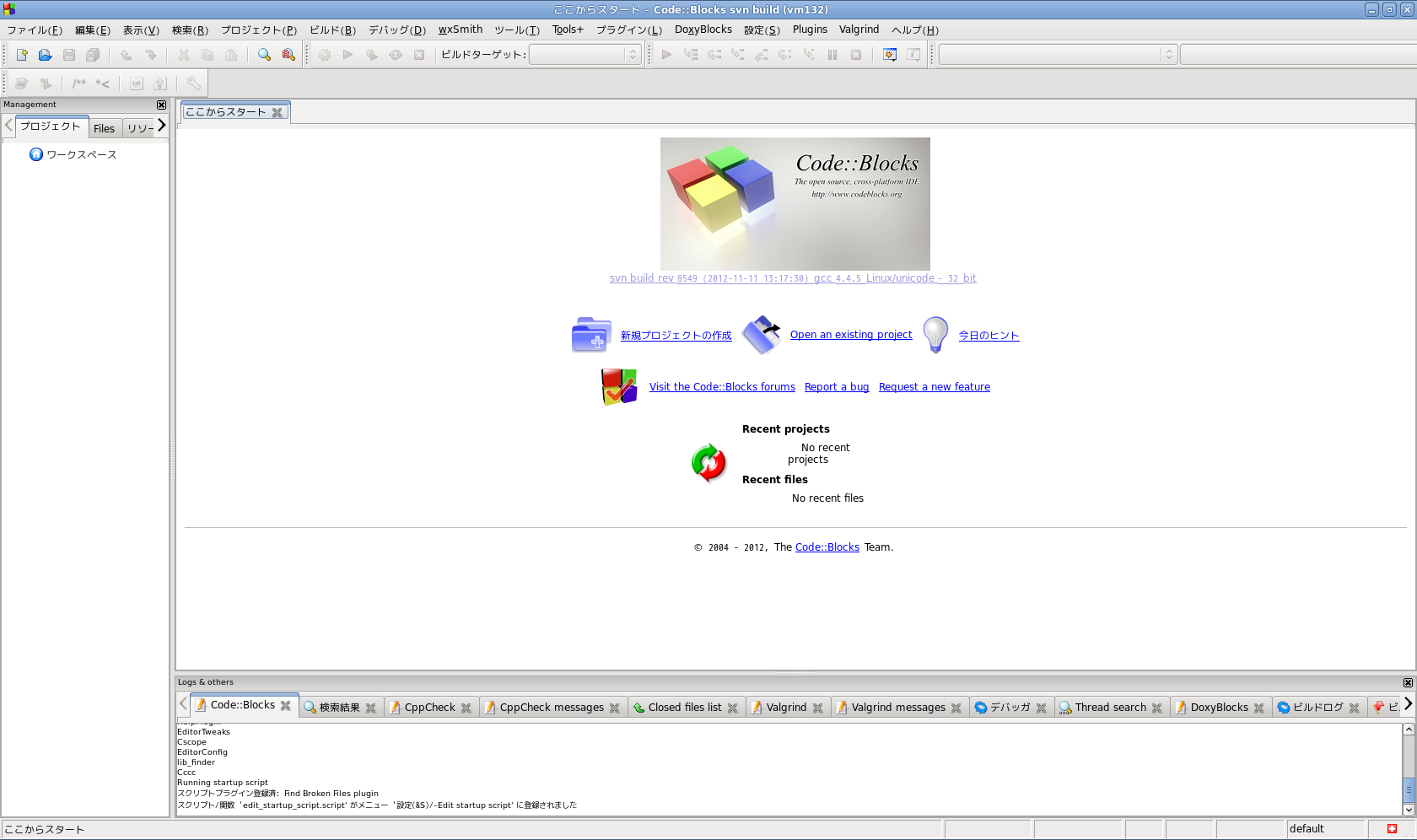The height and width of the screenshot is (840, 1417).
Task: Click the 新規プロジェクトの作成 link
Action: [x=676, y=336]
